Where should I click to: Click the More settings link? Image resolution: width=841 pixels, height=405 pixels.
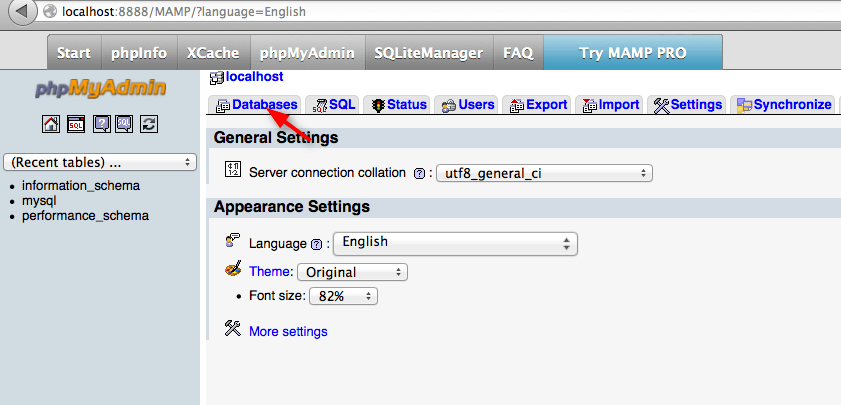pos(288,332)
